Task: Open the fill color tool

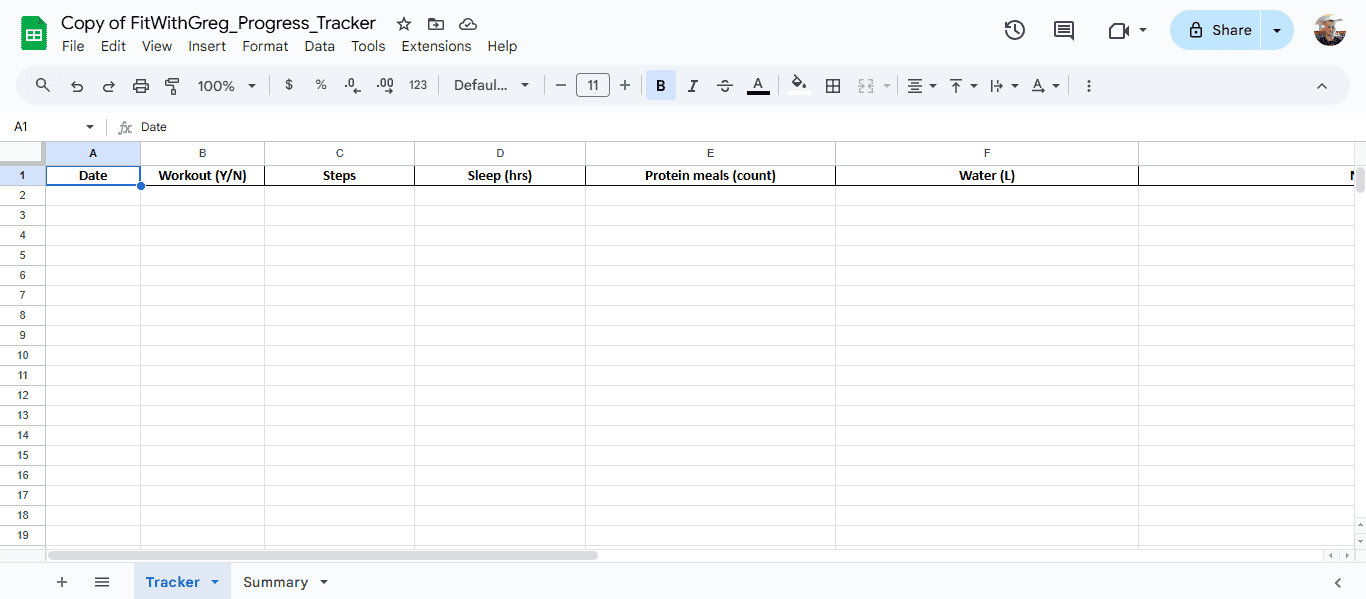Action: point(798,85)
